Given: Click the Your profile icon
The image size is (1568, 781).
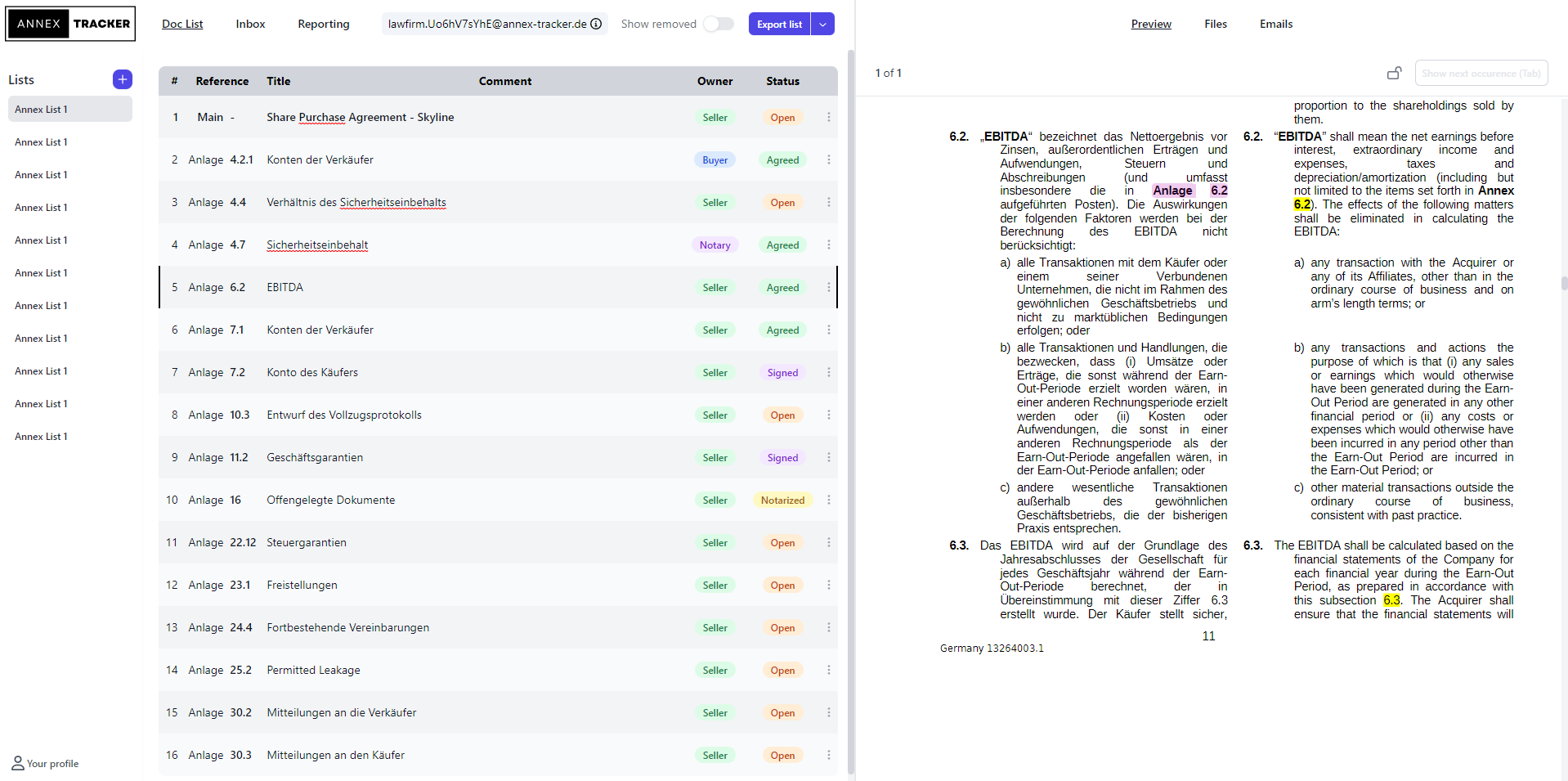Looking at the screenshot, I should pos(18,763).
